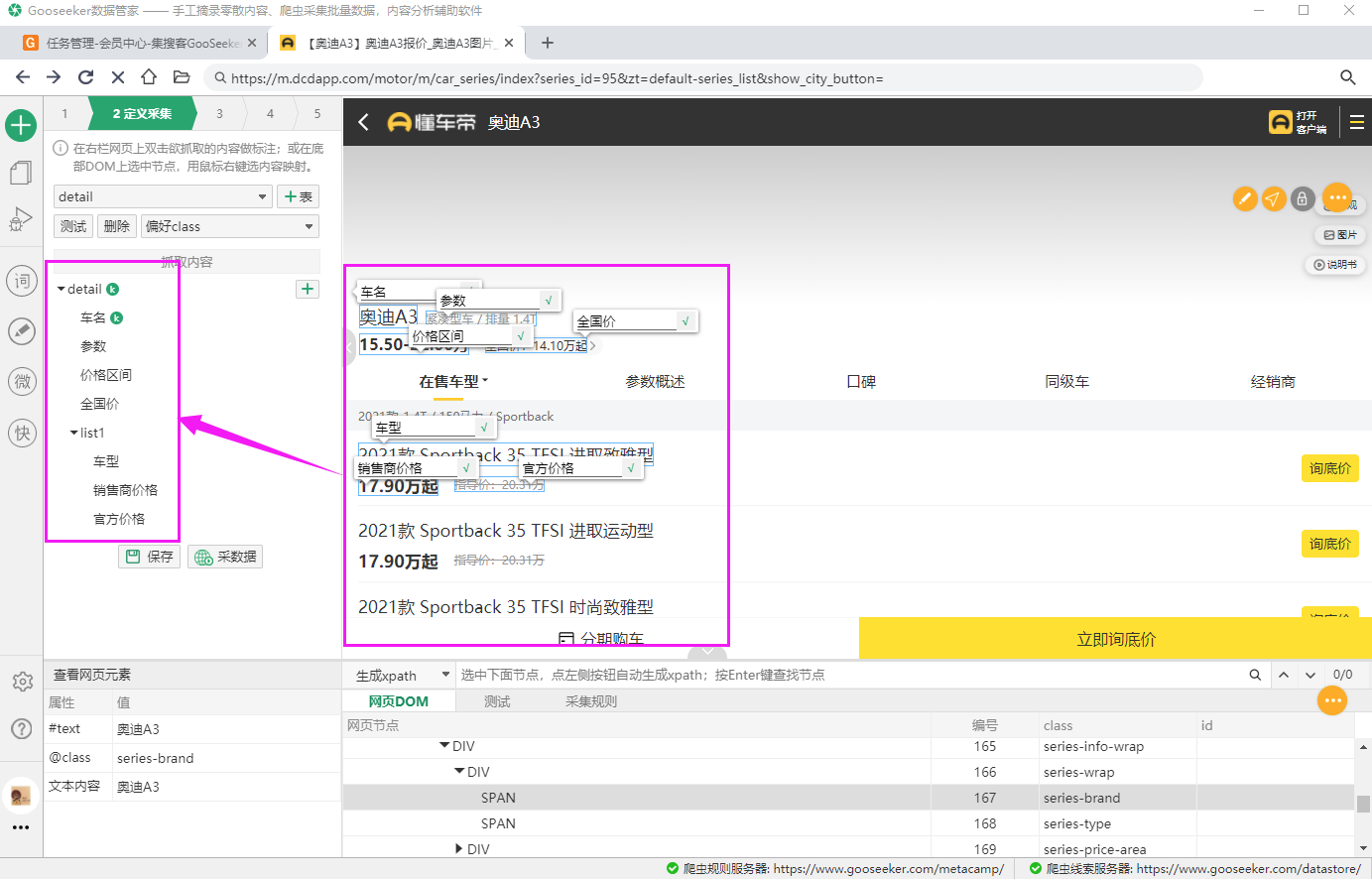
Task: Expand the 在售车型 filter arrow
Action: point(485,381)
